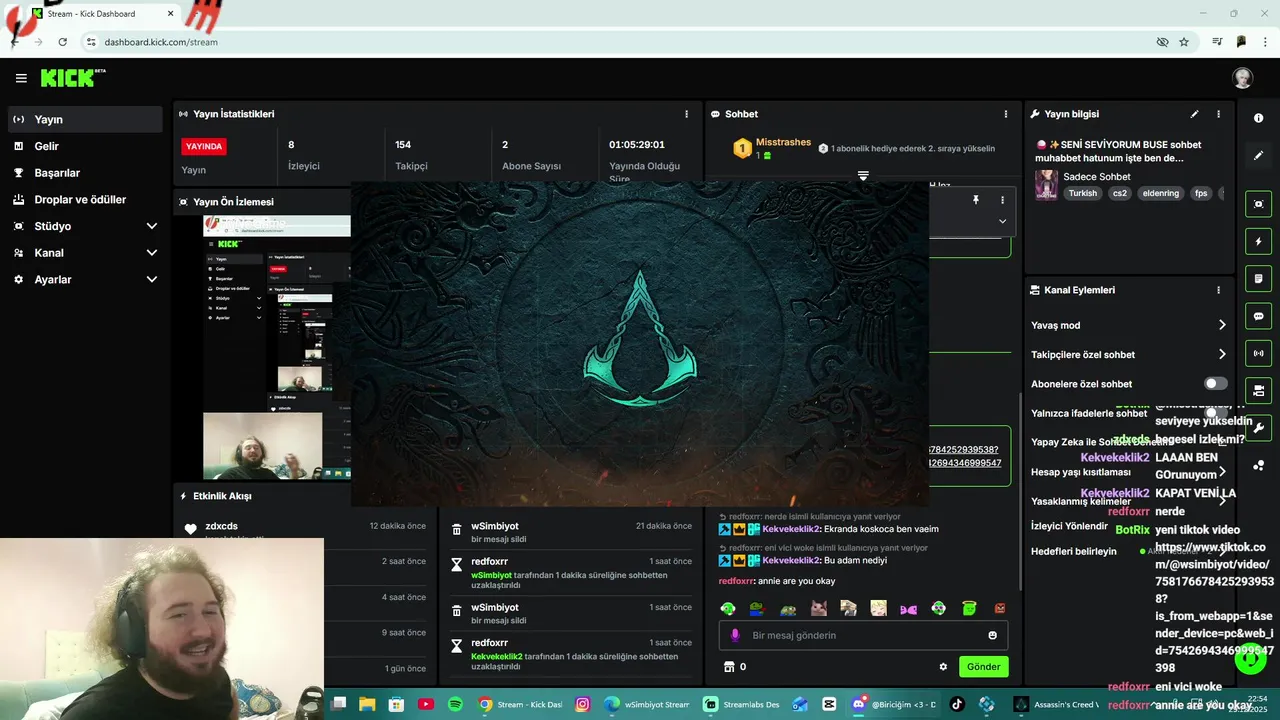This screenshot has width=1280, height=720.
Task: Click the purple icon inside message field
Action: [735, 635]
